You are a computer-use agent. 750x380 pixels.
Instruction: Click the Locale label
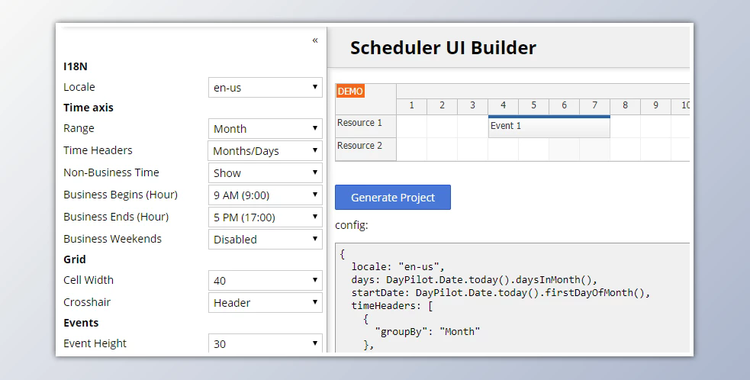[x=79, y=87]
